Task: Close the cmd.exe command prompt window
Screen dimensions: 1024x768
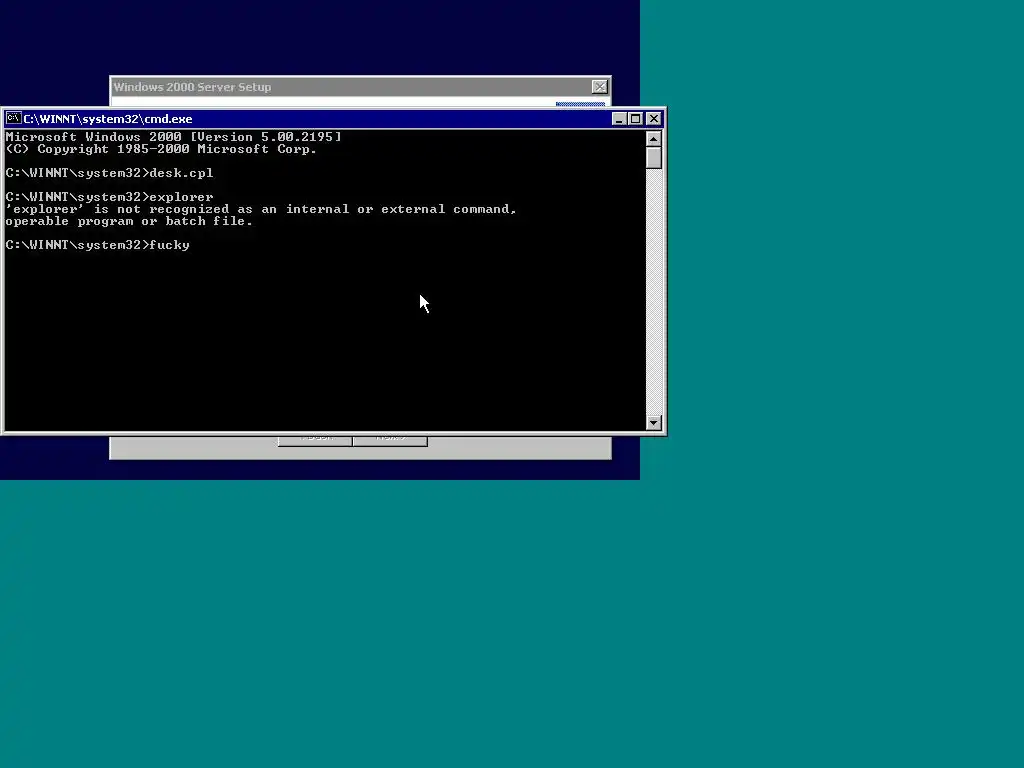Action: (654, 119)
